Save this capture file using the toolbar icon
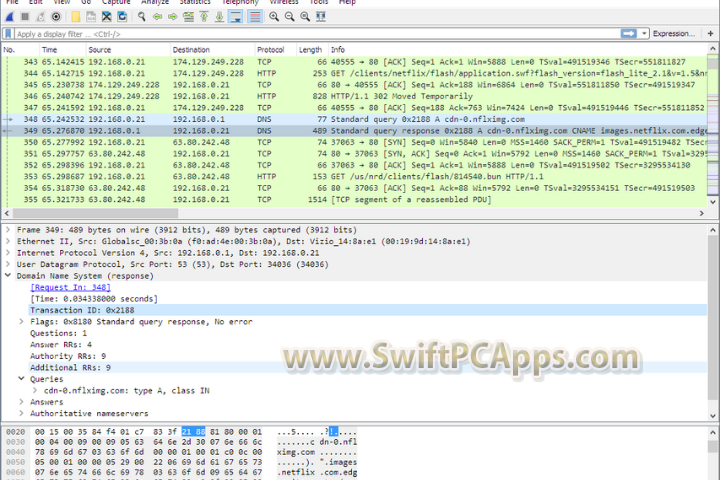 tap(91, 17)
